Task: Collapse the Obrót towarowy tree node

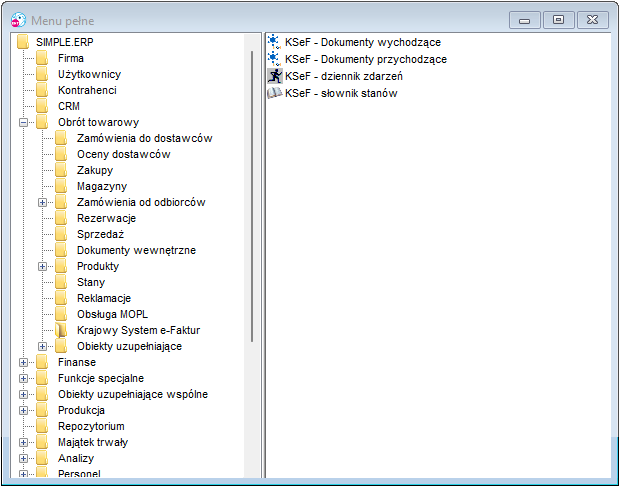Action: click(x=23, y=123)
